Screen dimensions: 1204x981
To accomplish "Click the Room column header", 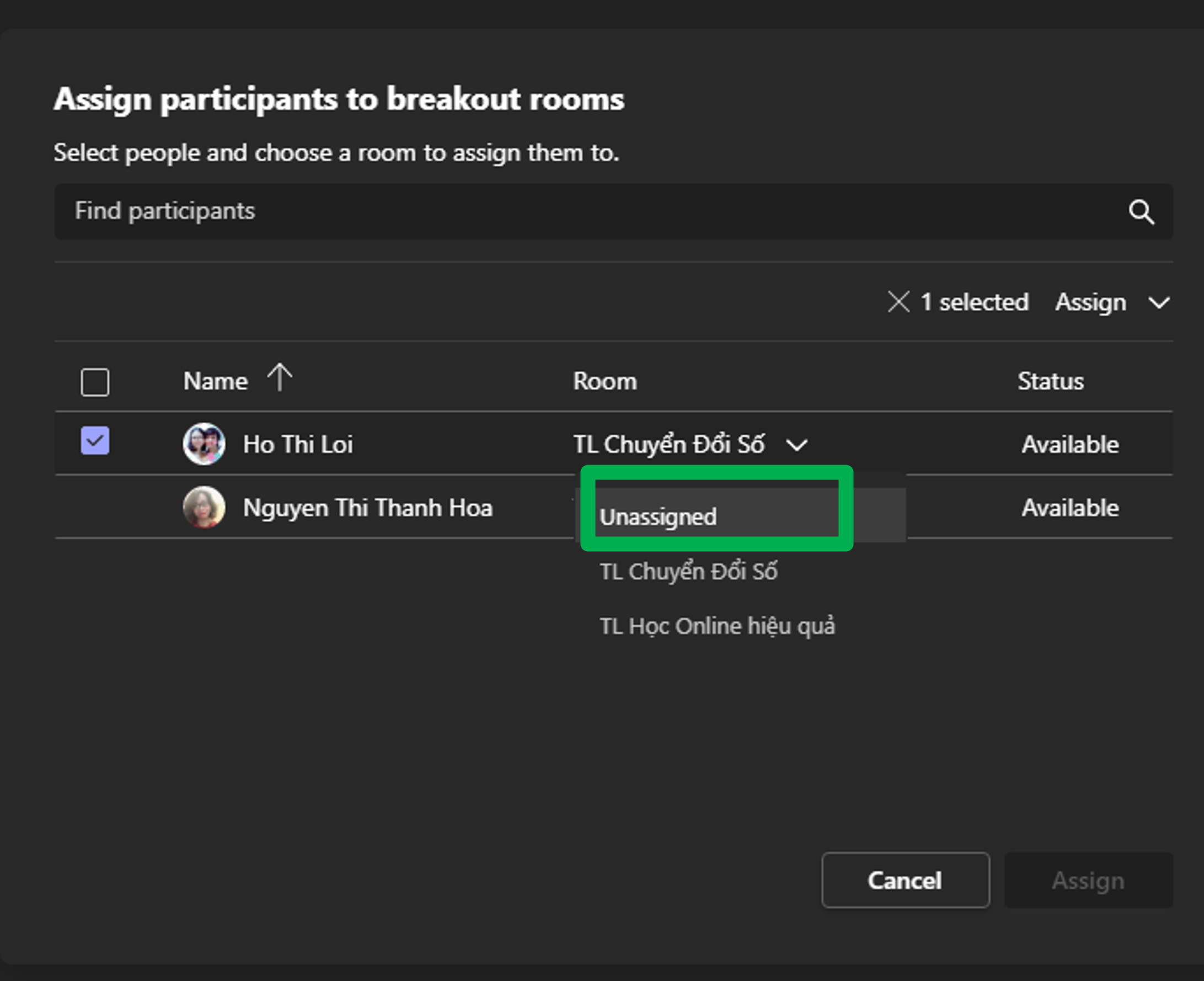I will click(605, 381).
